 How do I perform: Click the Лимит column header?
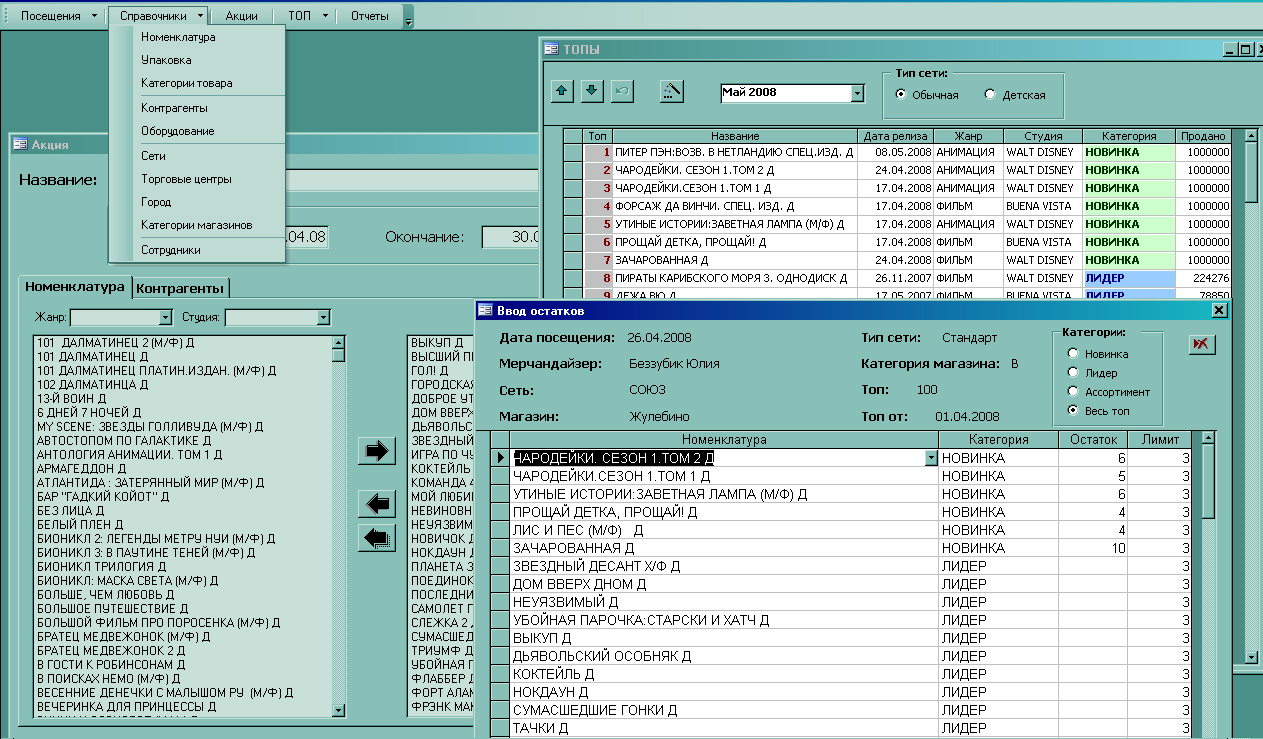1160,439
